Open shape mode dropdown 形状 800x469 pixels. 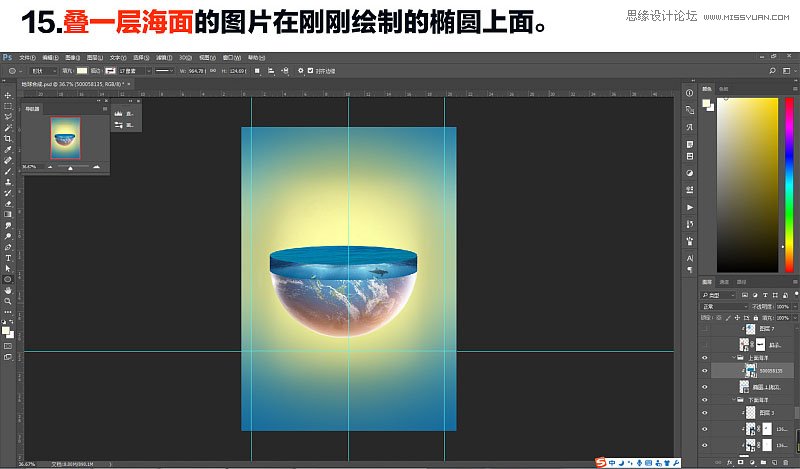(43, 71)
